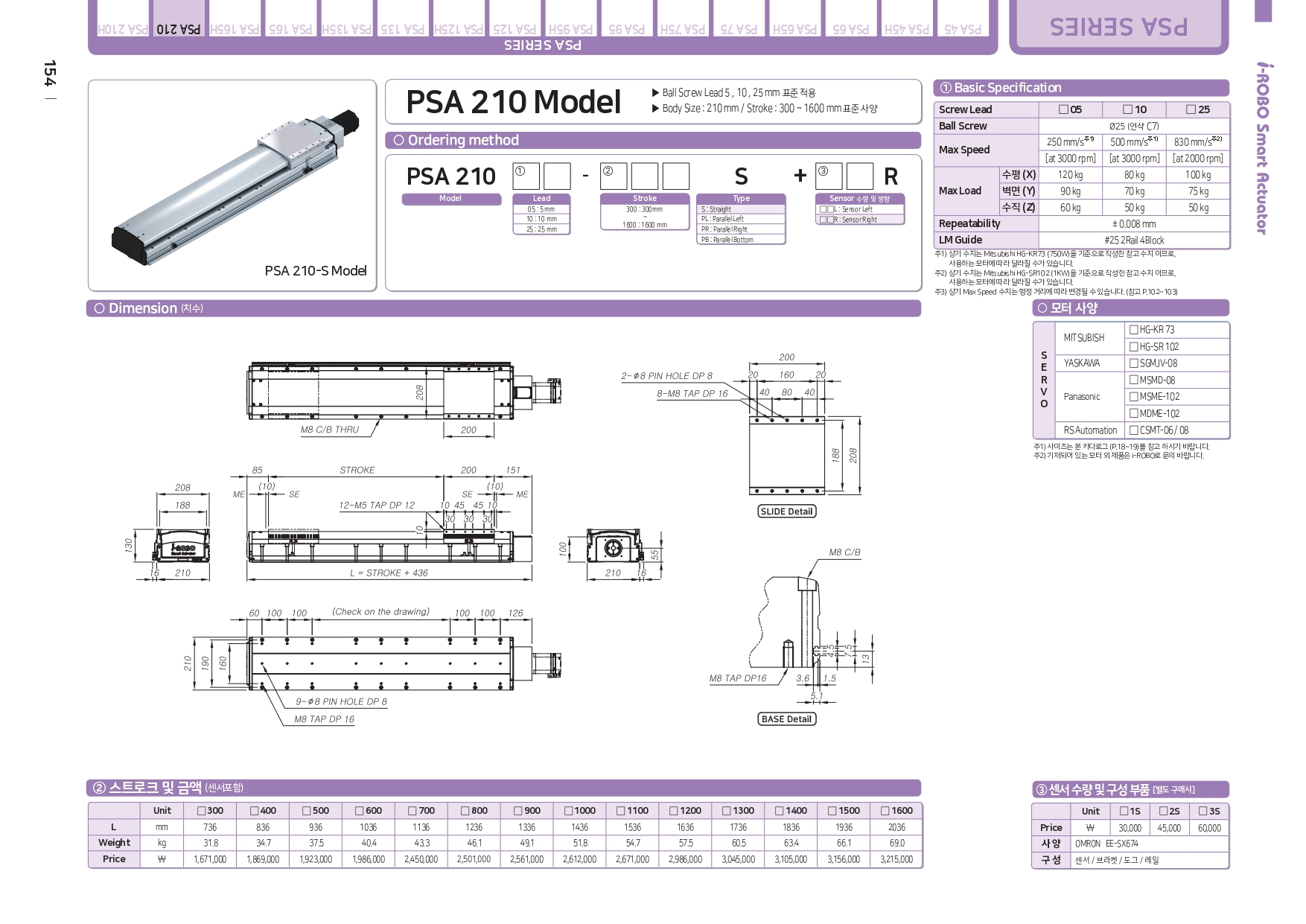The height and width of the screenshot is (924, 1306).
Task: Click the Sensor box circled 3
Action: click(829, 176)
